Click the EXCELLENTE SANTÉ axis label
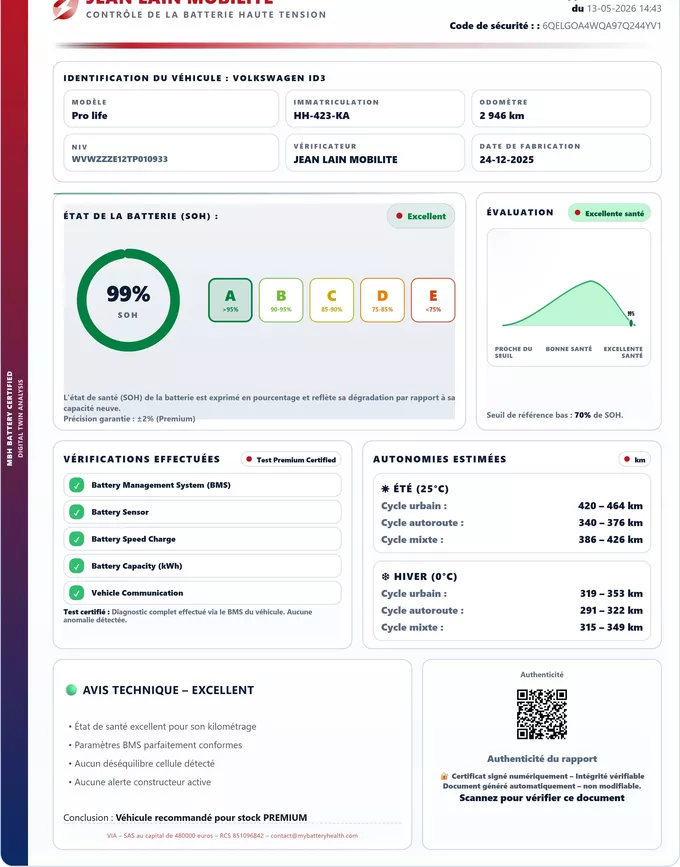The width and height of the screenshot is (680, 867). [x=623, y=352]
